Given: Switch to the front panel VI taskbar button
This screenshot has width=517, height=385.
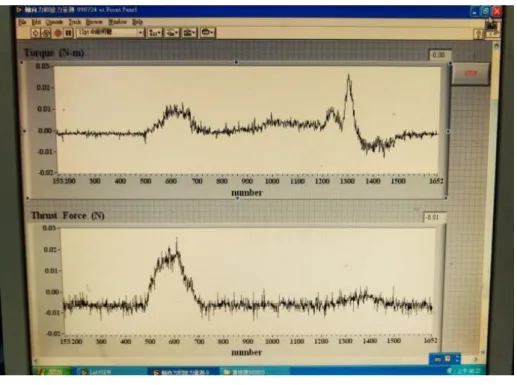Looking at the screenshot, I should click(183, 372).
